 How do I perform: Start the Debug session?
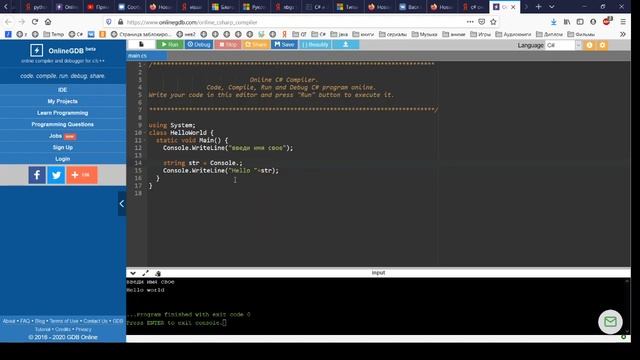[x=199, y=44]
